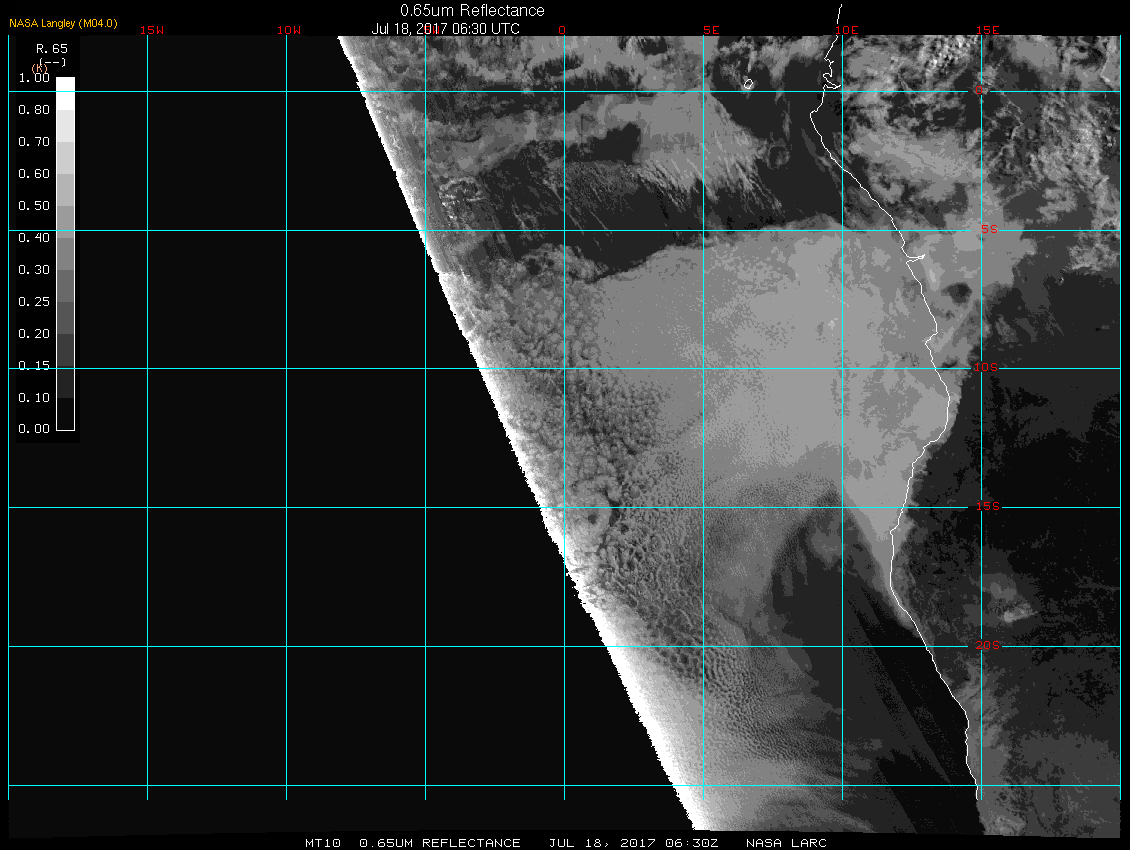Click the "0.30" color bar value
Screen dimensions: 1130x850
[x=34, y=270]
